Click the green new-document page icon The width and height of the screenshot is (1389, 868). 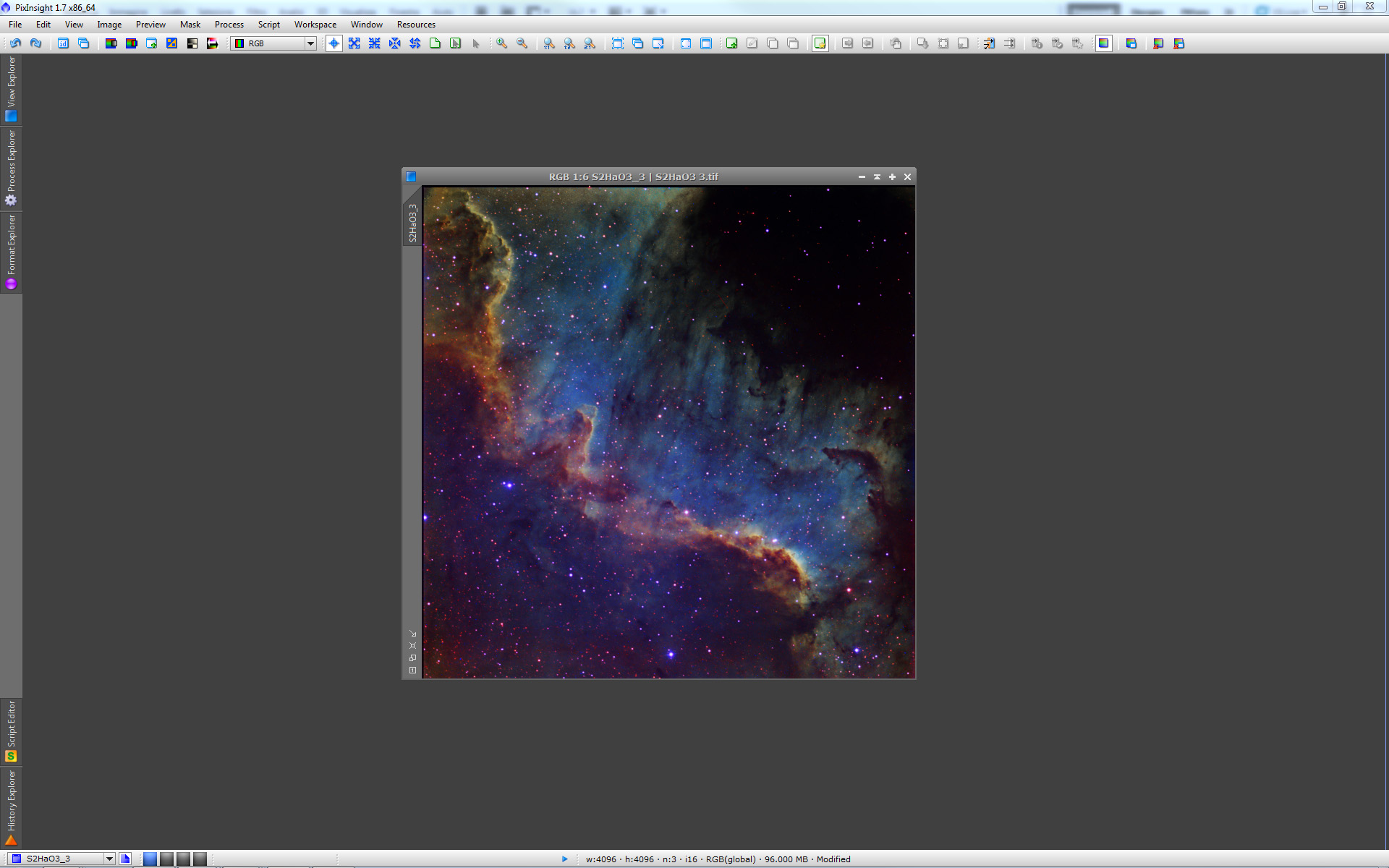[435, 43]
